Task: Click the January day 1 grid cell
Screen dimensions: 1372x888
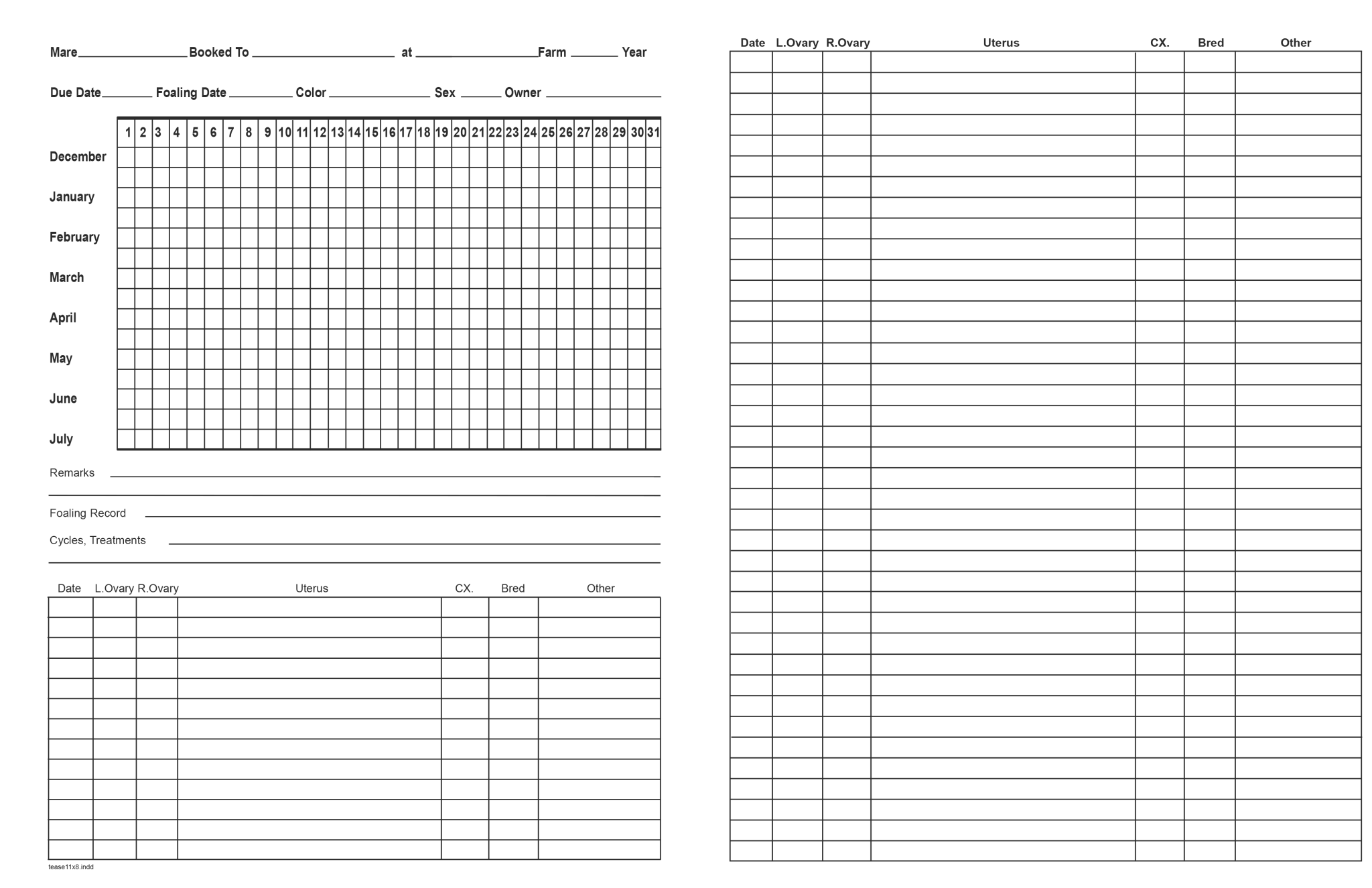Action: point(126,196)
